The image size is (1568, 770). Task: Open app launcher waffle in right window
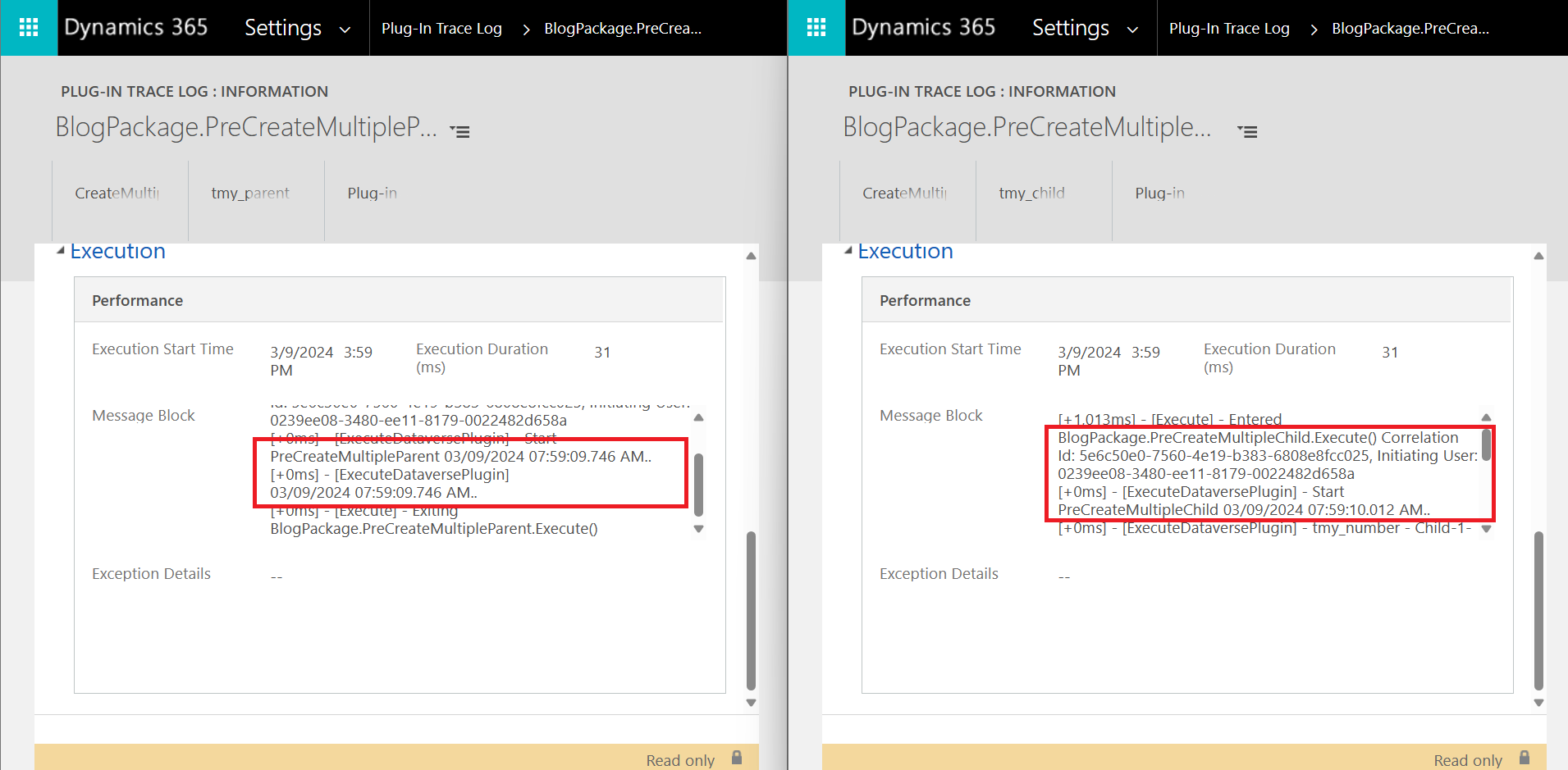(x=816, y=28)
